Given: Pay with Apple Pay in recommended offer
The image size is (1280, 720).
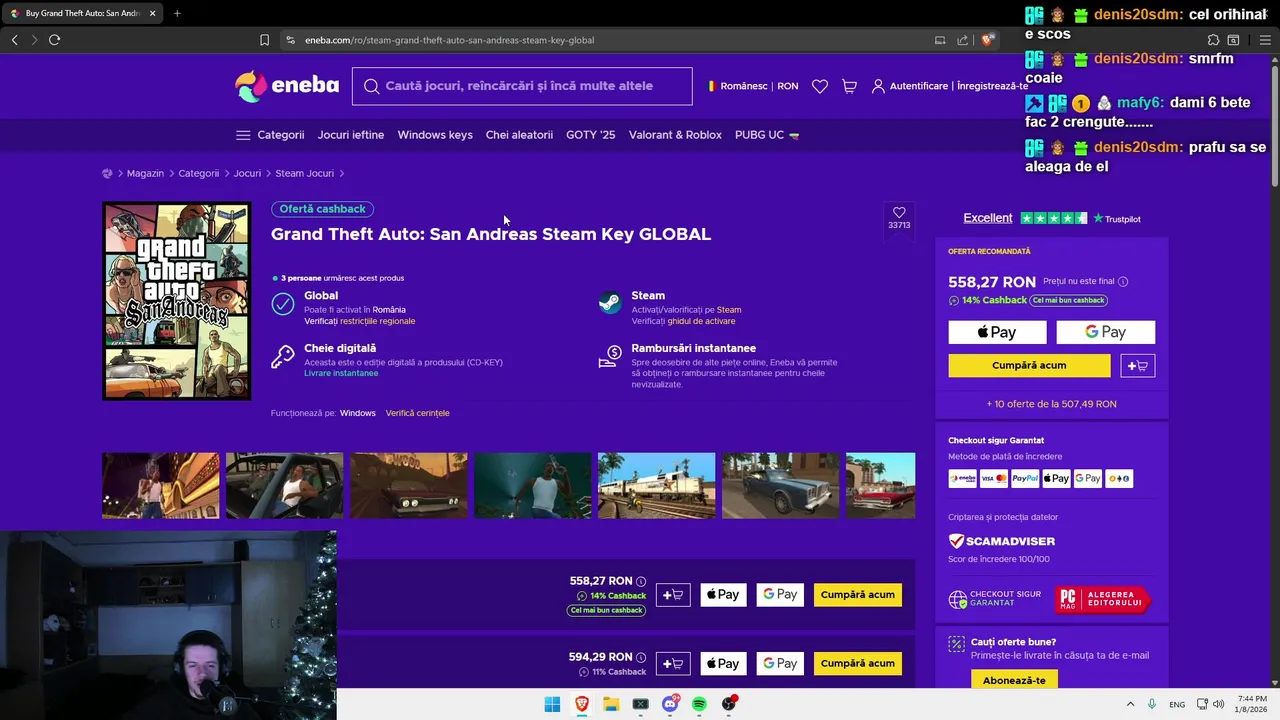Looking at the screenshot, I should [x=997, y=332].
